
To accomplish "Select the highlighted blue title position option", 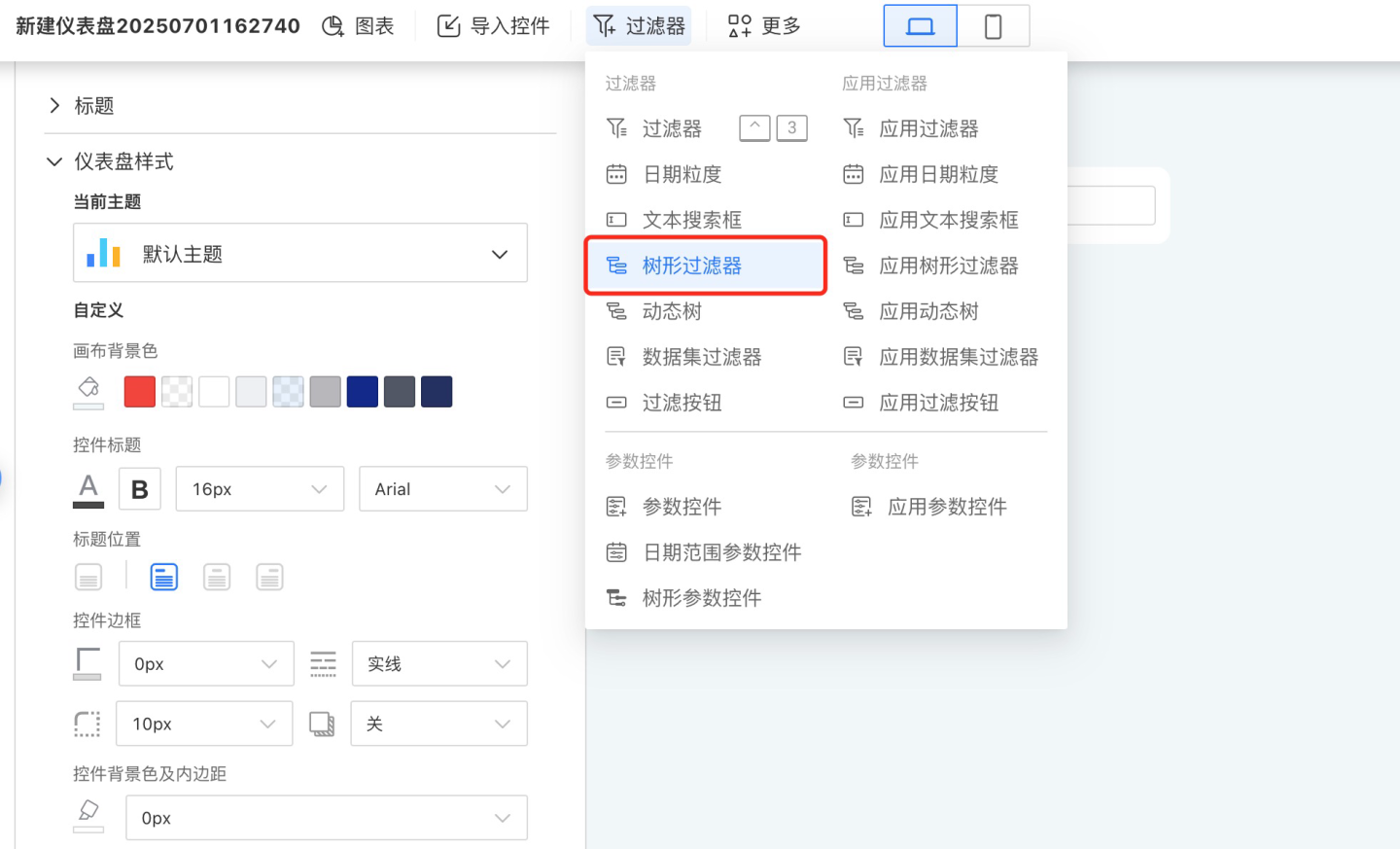I will 164,578.
